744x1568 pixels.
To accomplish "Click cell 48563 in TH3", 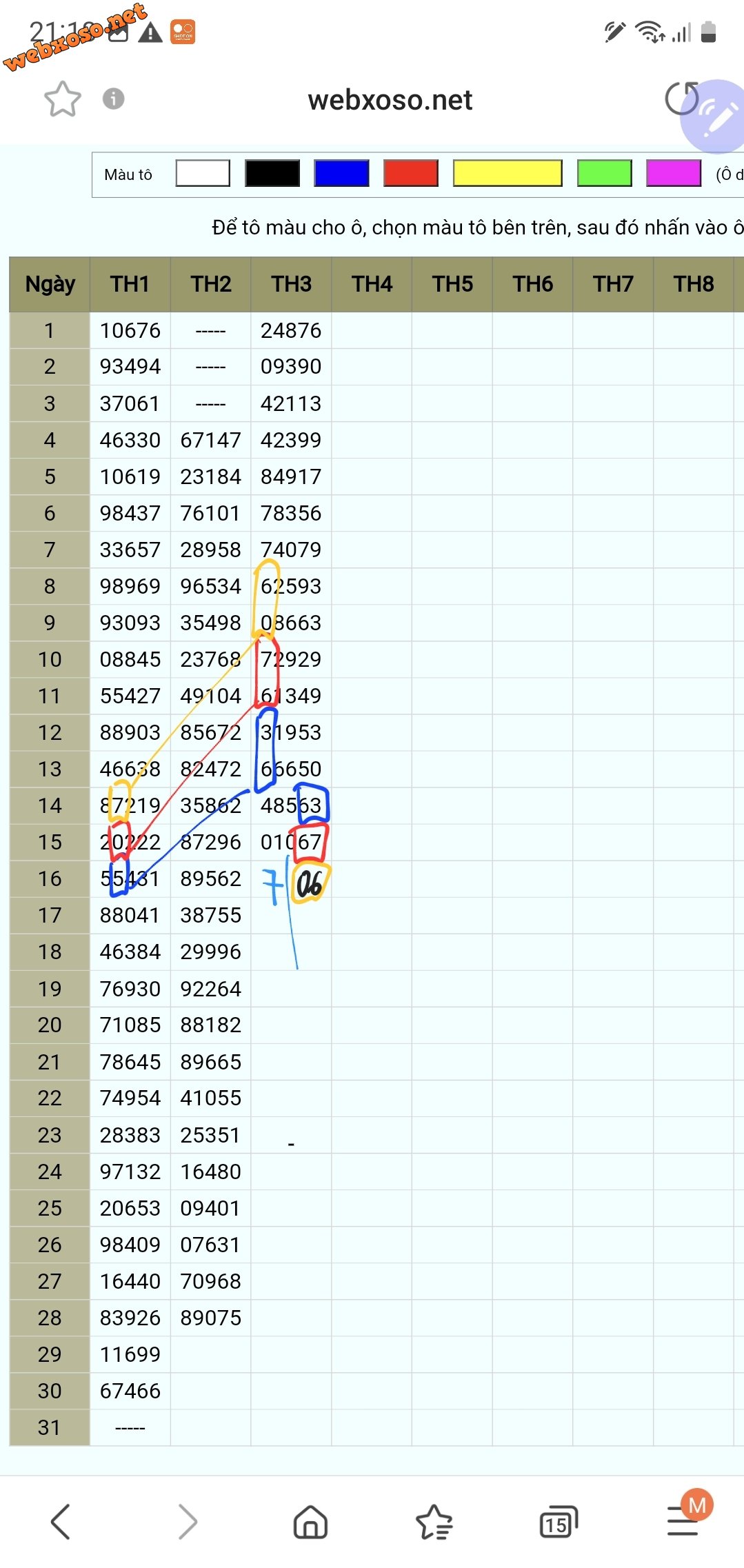I will [291, 805].
